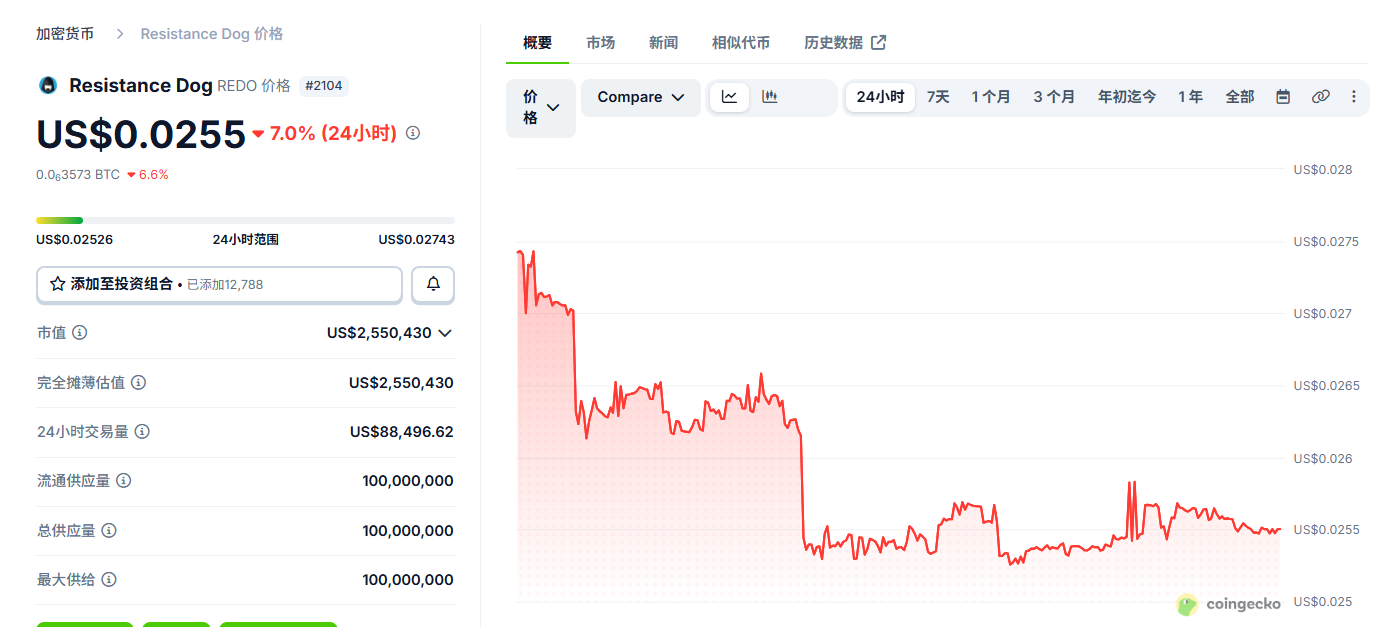Select the 年初迄今 time range
The width and height of the screenshot is (1397, 627).
point(1127,97)
